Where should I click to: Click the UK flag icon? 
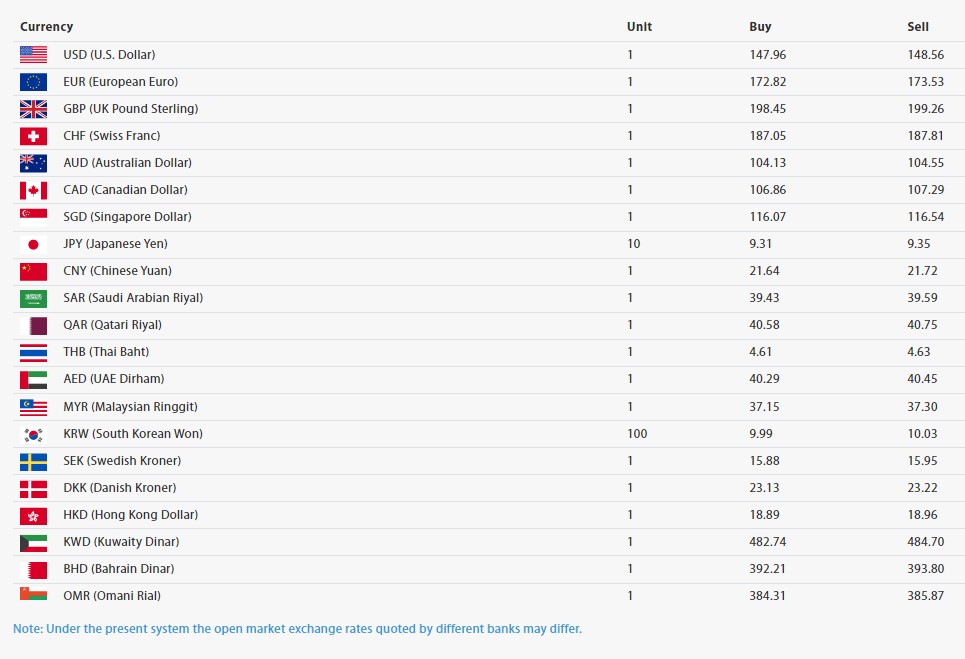(33, 109)
